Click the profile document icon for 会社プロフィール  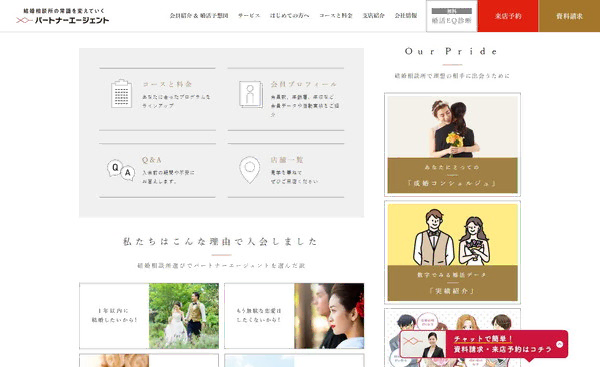coord(251,94)
